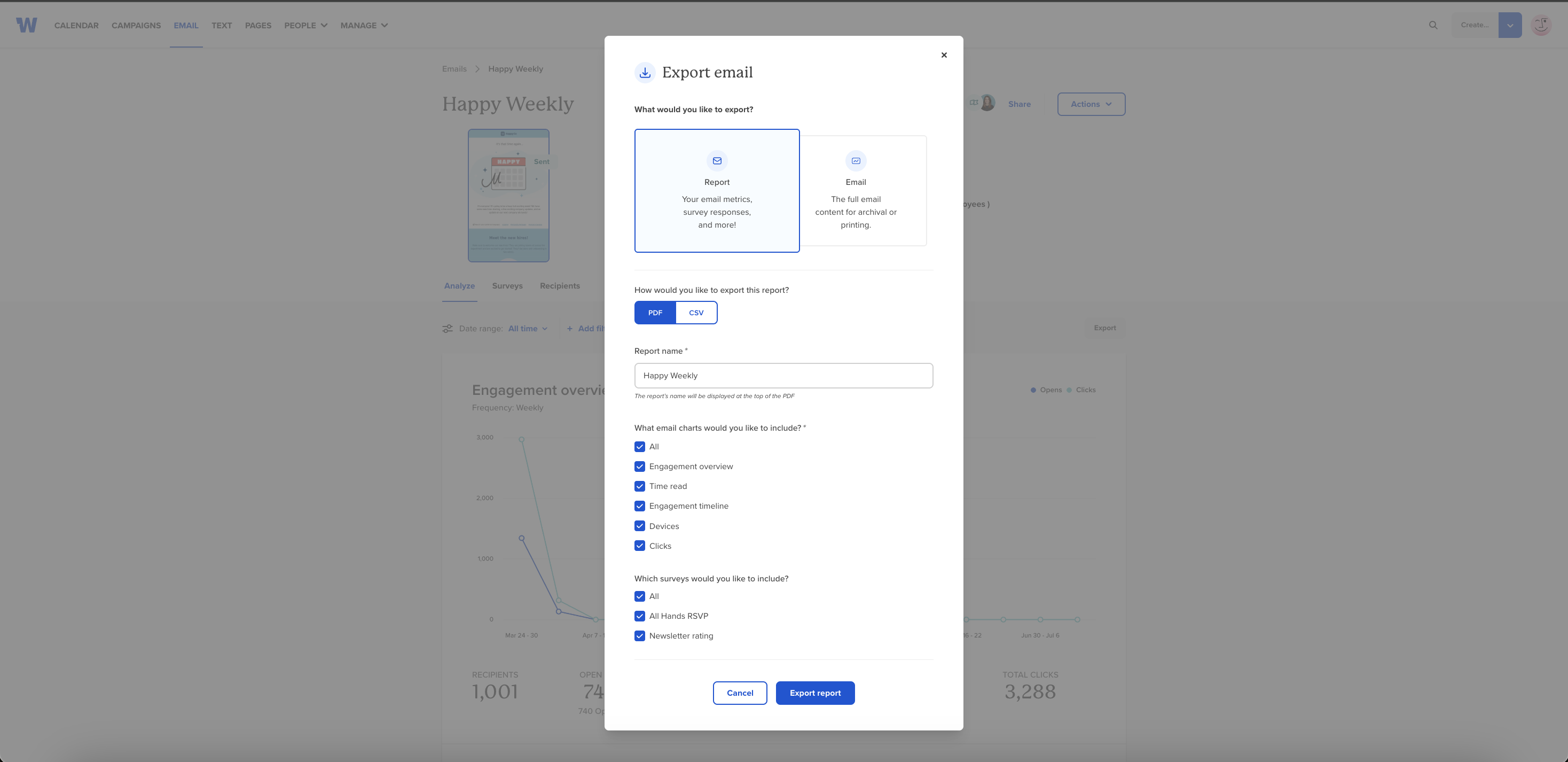
Task: Switch to the Surveys tab
Action: click(x=507, y=286)
